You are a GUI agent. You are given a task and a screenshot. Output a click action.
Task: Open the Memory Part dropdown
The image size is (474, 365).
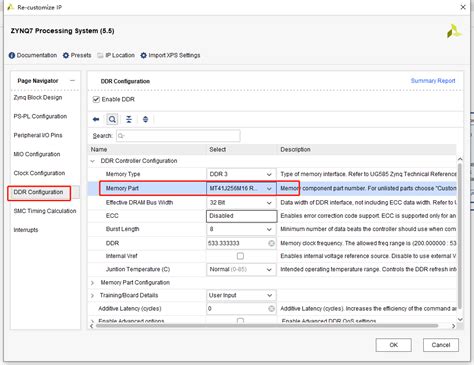(241, 188)
